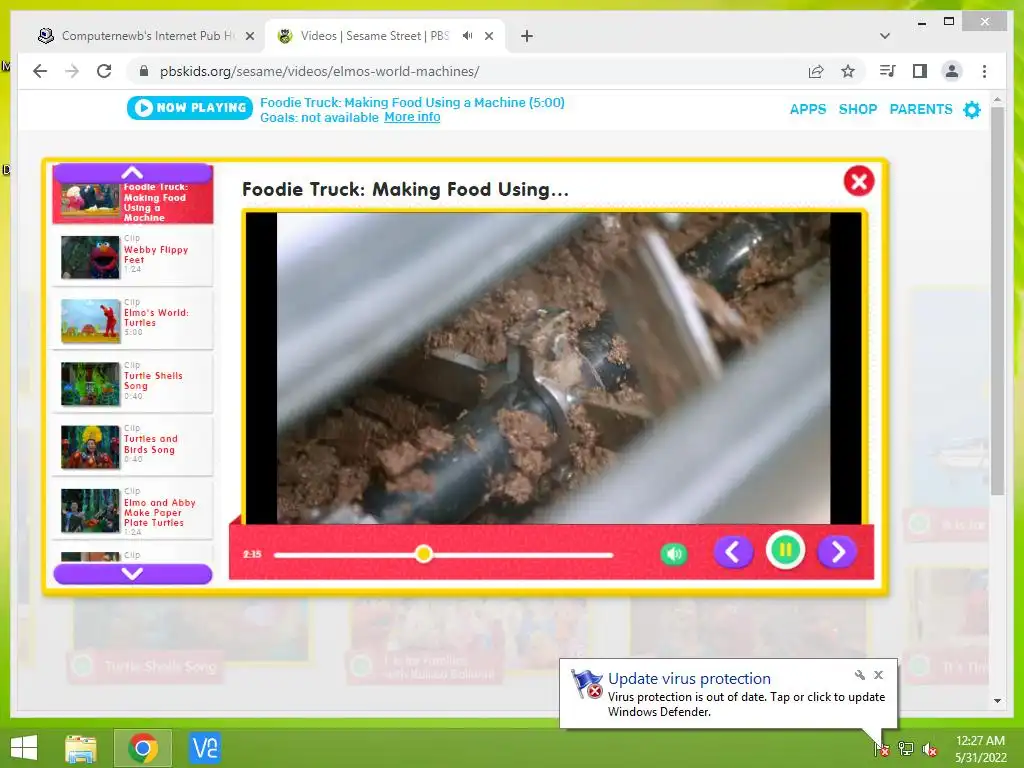
Task: Play Elmo and Abby Paper Plate Turtles
Action: 133,510
